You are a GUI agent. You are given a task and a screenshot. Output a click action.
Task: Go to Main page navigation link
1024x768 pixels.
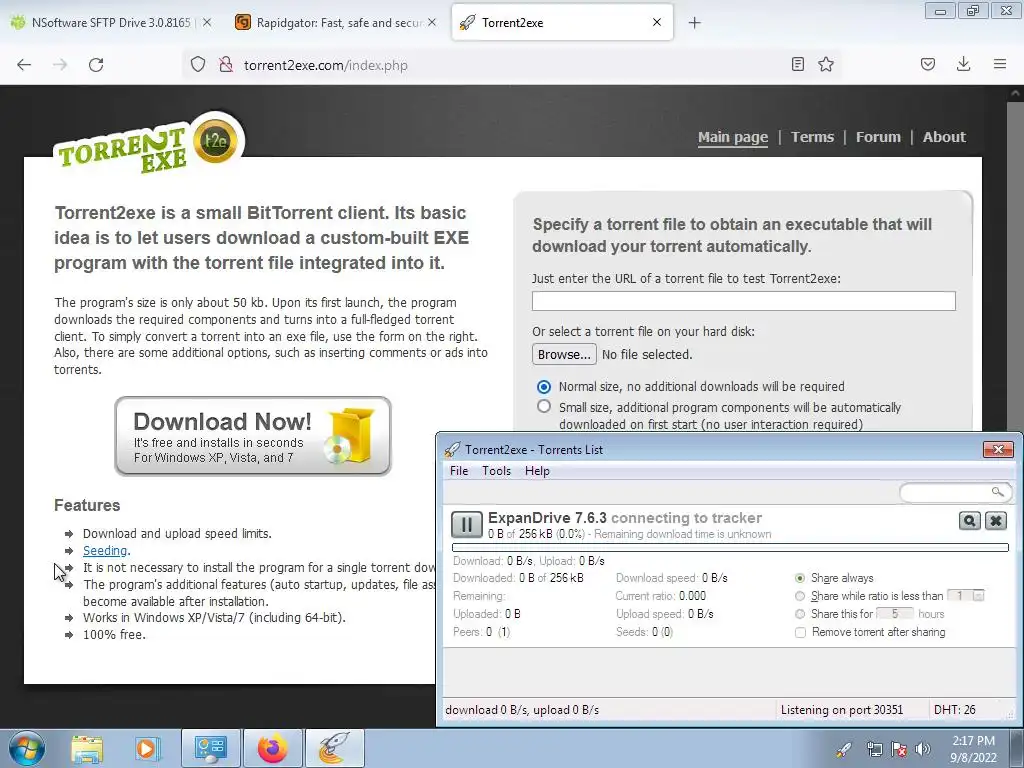(733, 137)
